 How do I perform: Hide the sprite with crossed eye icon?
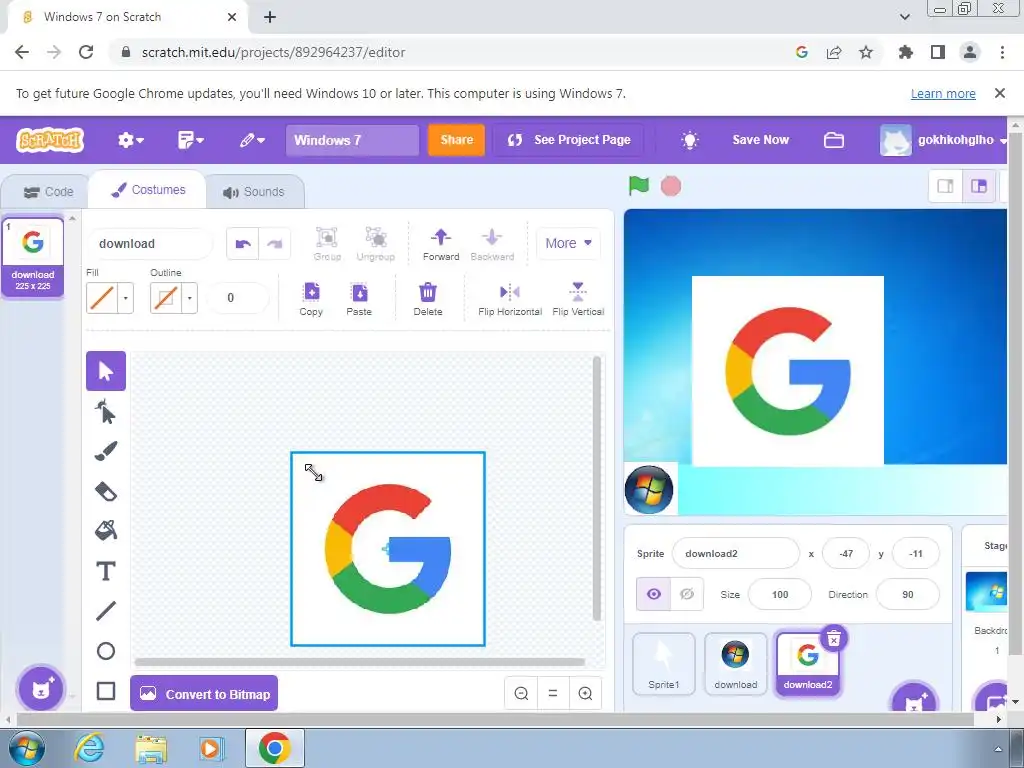(x=687, y=594)
